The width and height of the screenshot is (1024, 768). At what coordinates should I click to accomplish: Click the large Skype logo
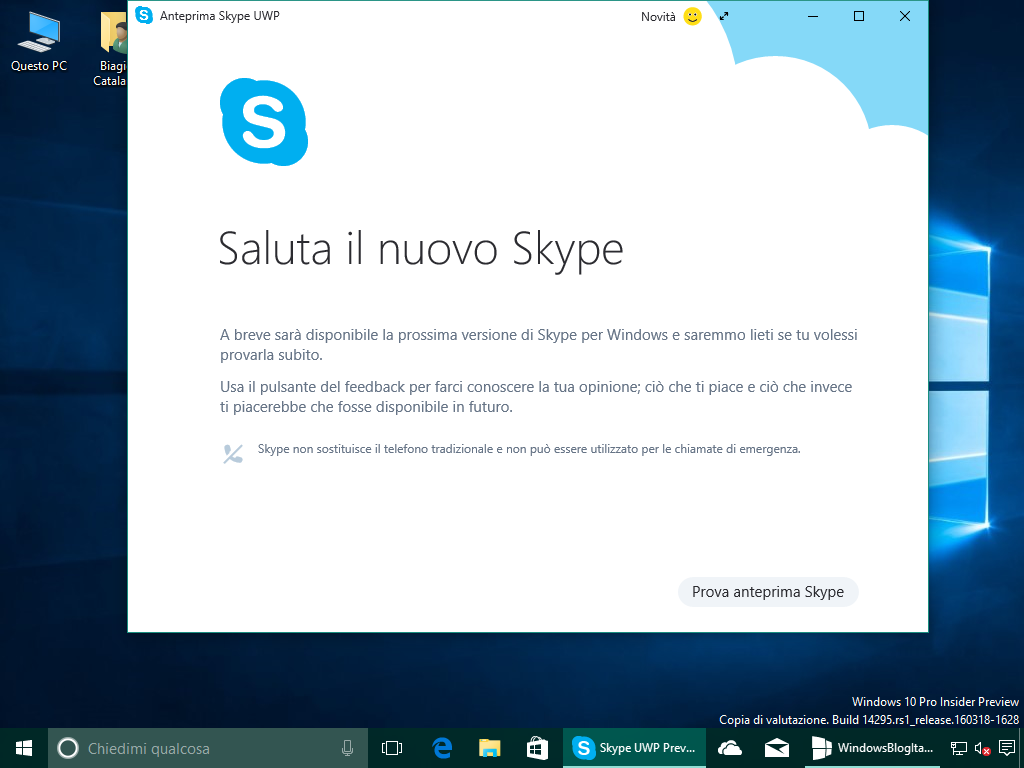[264, 122]
